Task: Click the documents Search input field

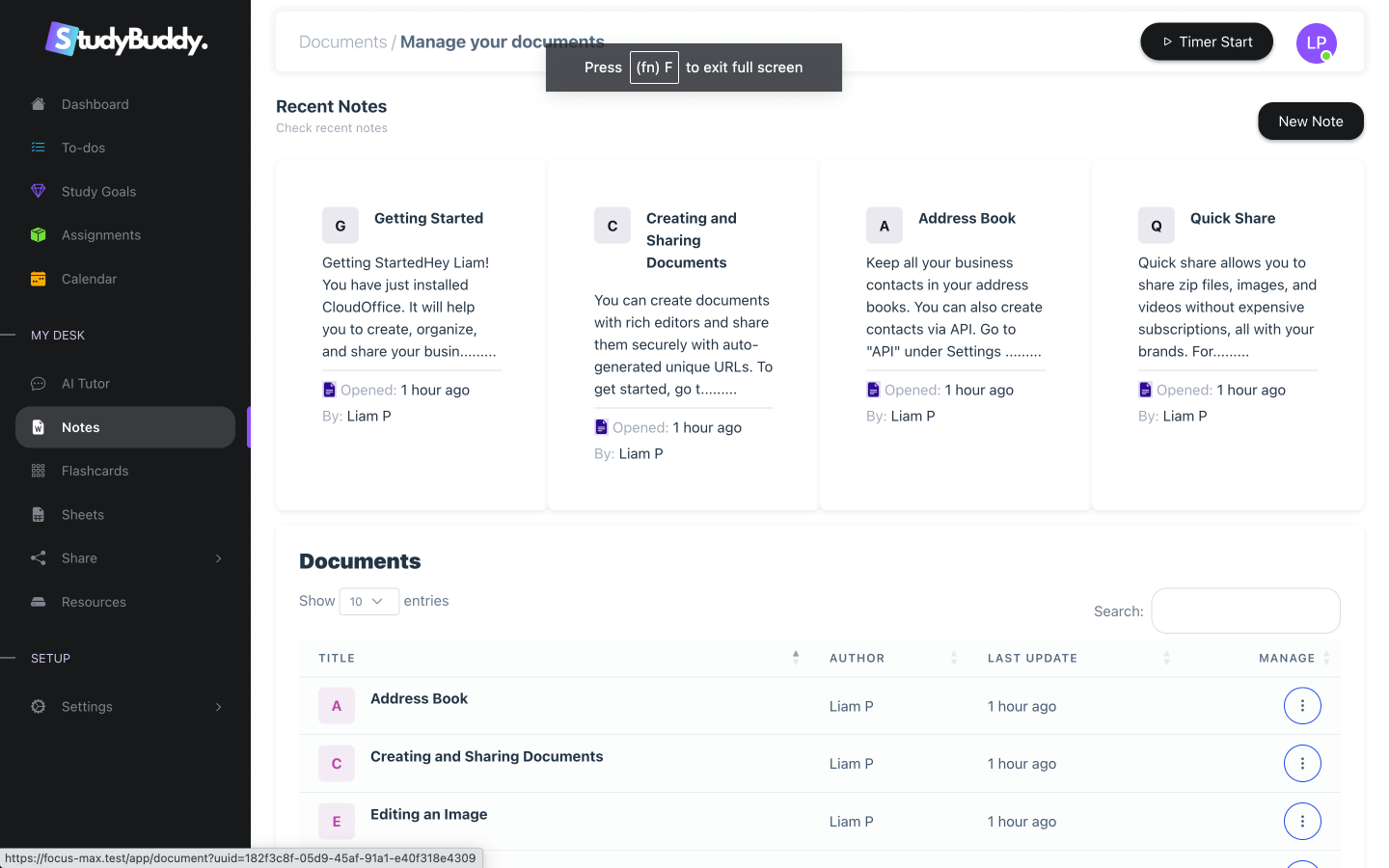Action: [x=1245, y=610]
